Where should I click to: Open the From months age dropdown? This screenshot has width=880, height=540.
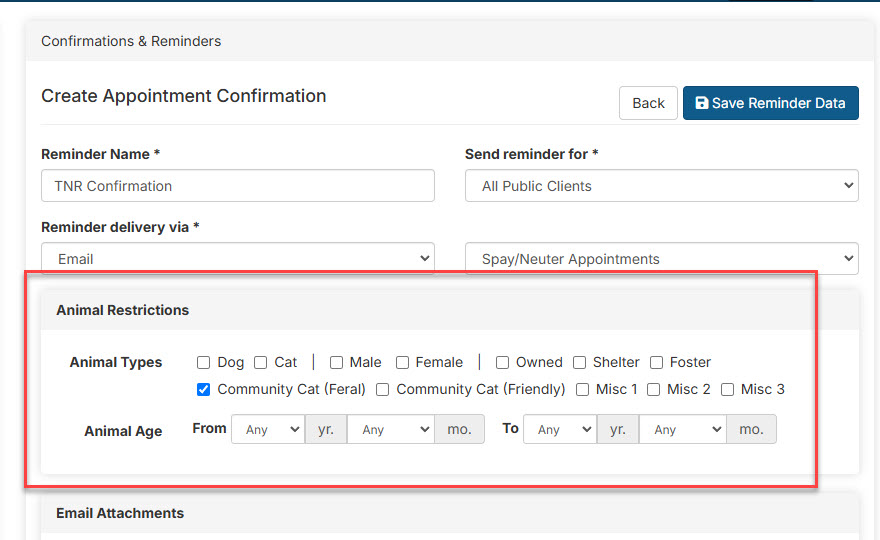click(x=391, y=429)
